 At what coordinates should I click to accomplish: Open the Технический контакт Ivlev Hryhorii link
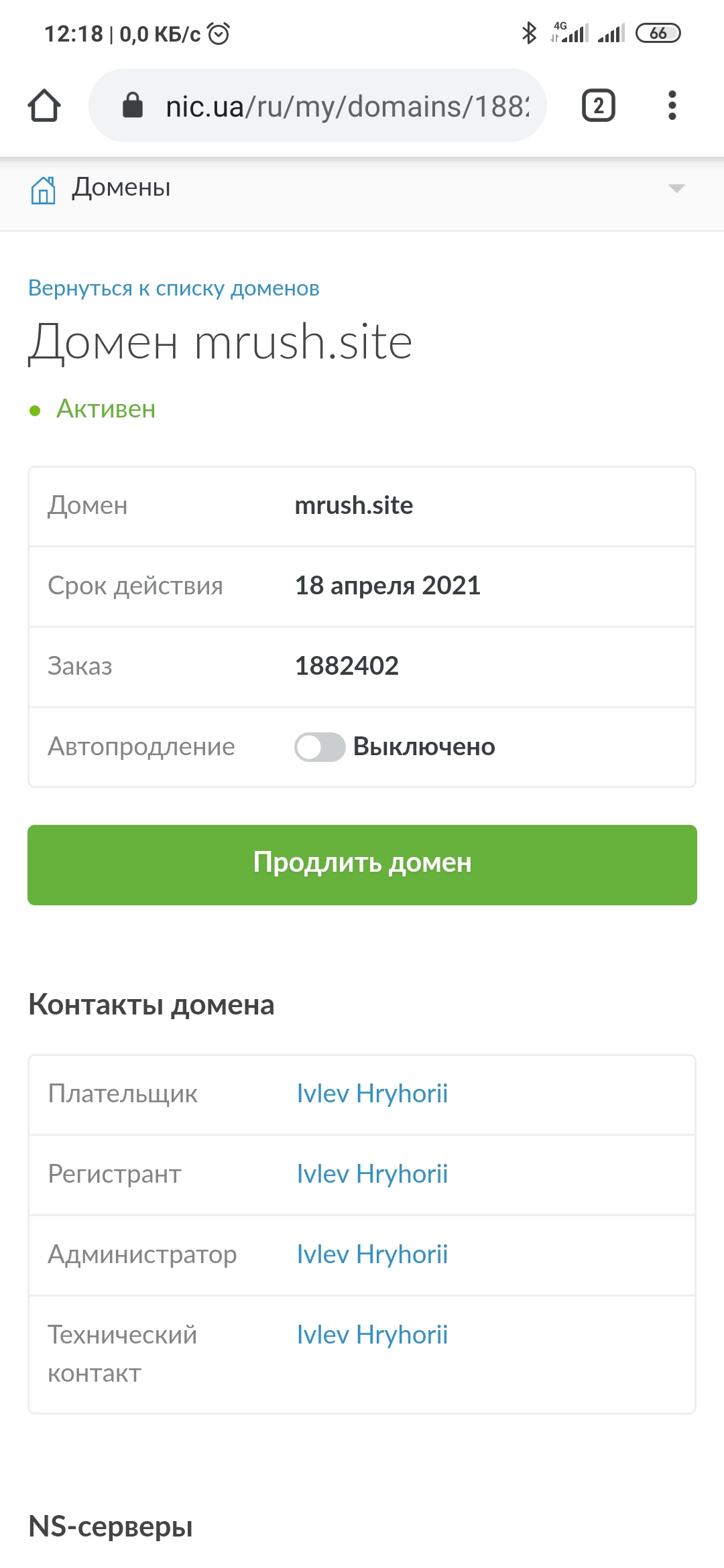coord(372,1335)
